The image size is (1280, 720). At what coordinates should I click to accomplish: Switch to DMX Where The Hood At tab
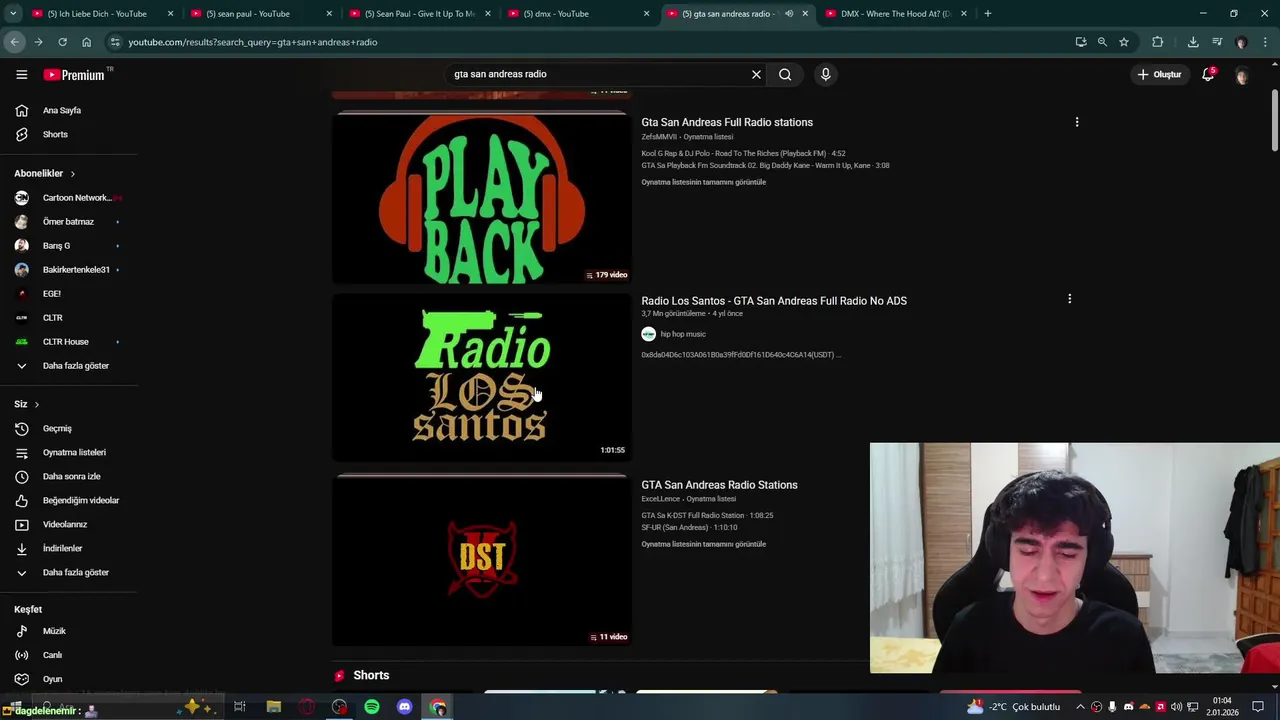pos(895,14)
